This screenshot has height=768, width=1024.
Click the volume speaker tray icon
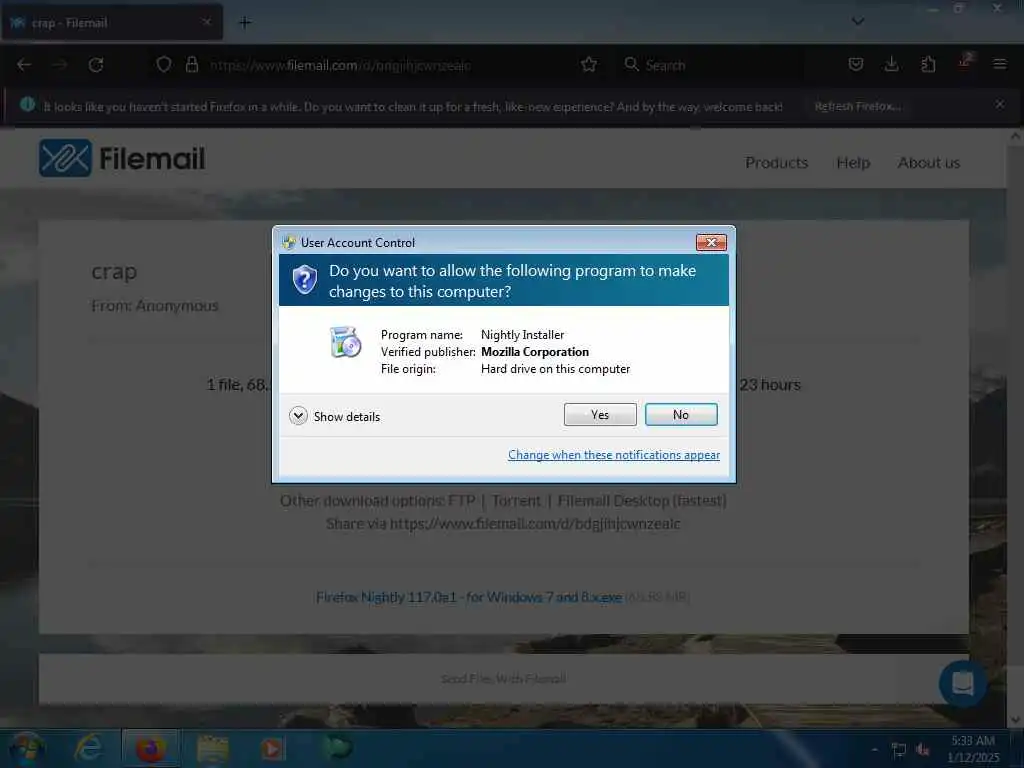(923, 749)
